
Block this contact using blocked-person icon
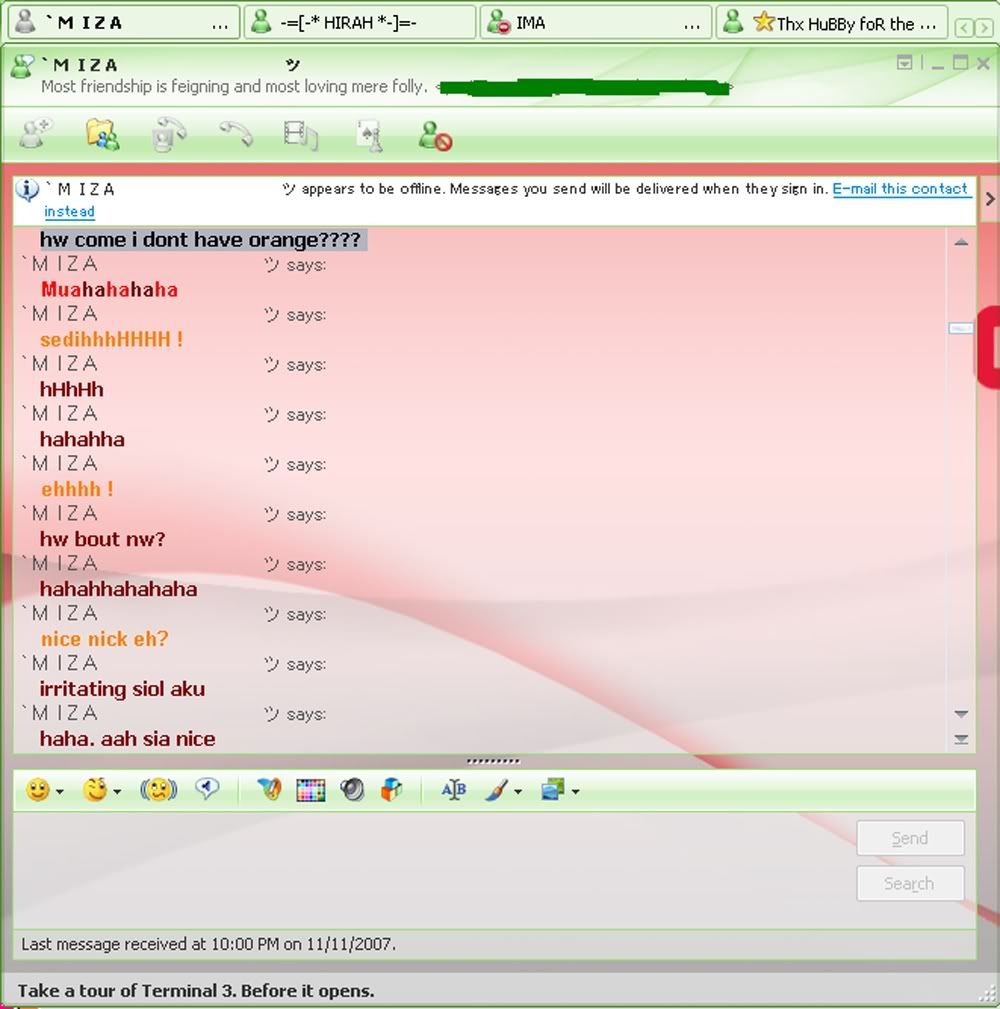(435, 134)
